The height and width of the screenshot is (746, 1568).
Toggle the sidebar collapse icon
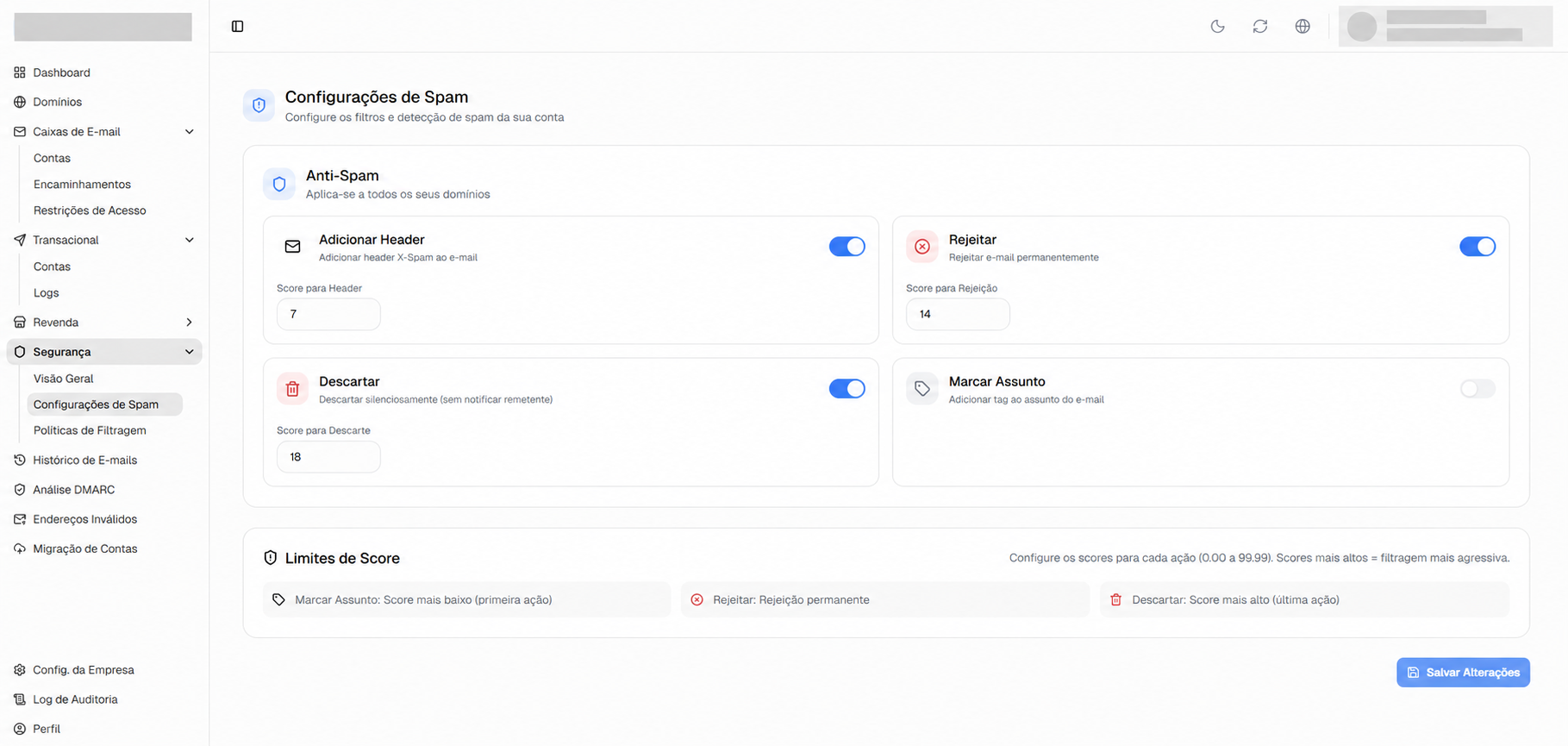[x=238, y=27]
